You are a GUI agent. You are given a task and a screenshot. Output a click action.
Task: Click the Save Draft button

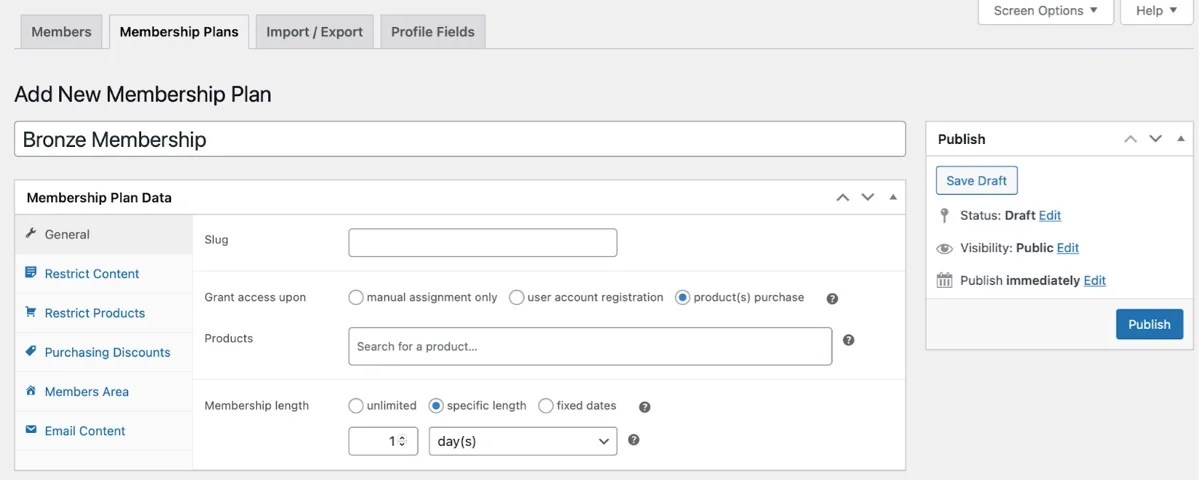977,181
